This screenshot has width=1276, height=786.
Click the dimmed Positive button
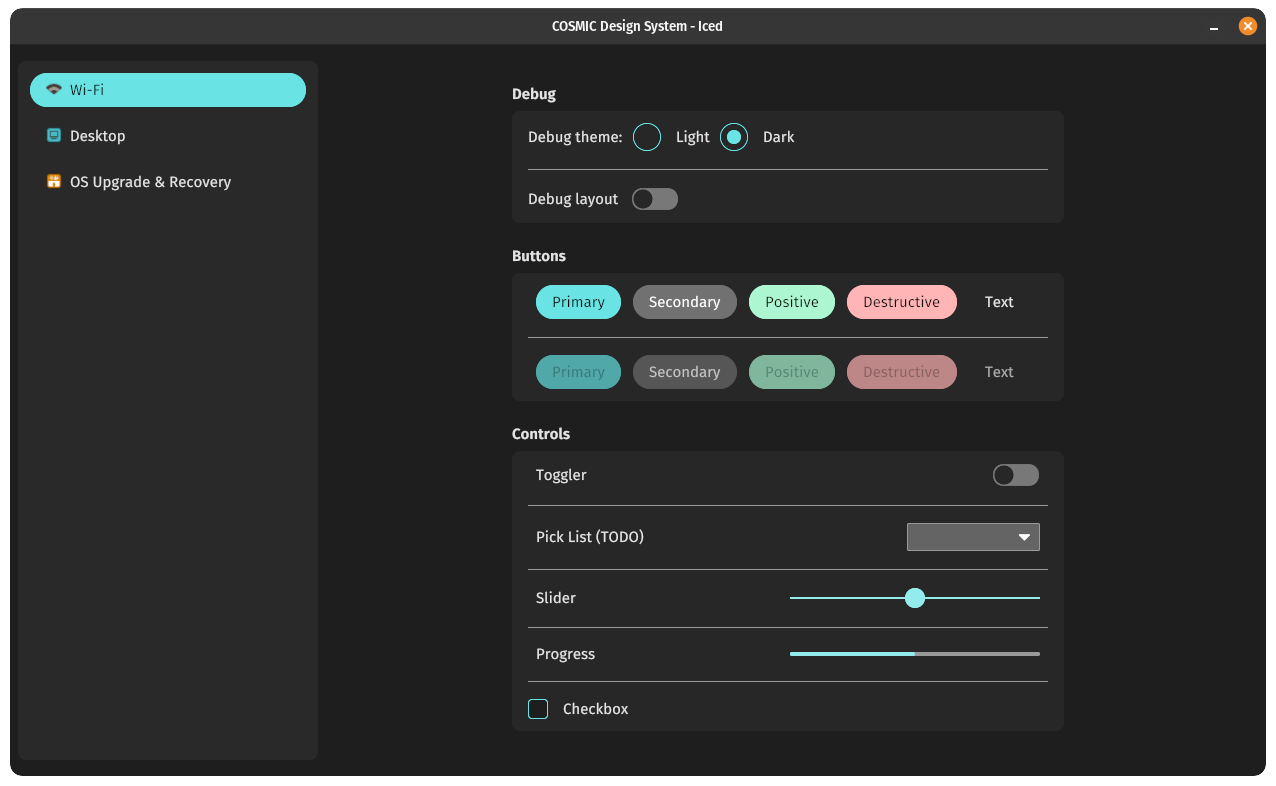pos(792,372)
